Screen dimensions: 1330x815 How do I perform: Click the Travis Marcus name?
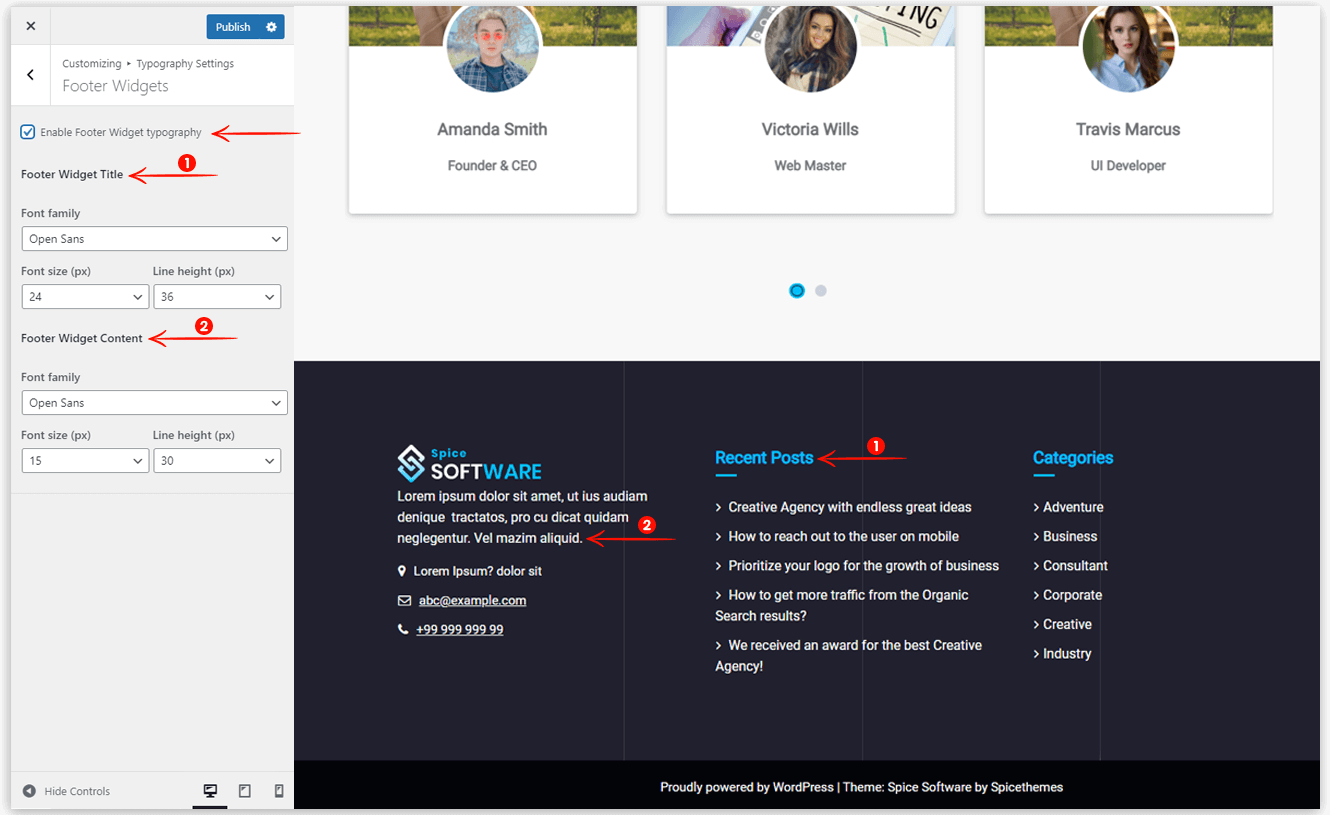tap(1128, 130)
